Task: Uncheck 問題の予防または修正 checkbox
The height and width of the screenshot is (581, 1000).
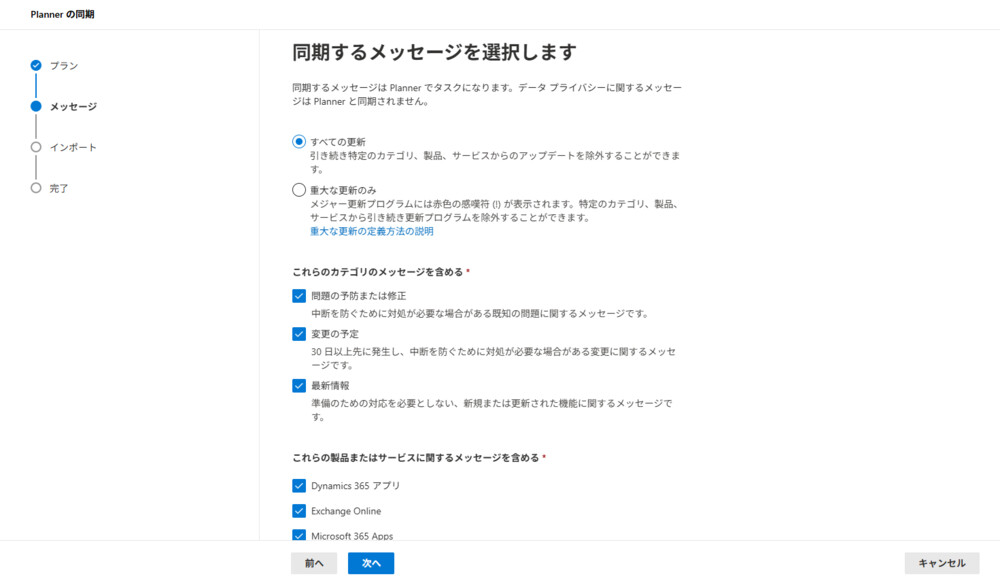Action: pyautogui.click(x=299, y=296)
